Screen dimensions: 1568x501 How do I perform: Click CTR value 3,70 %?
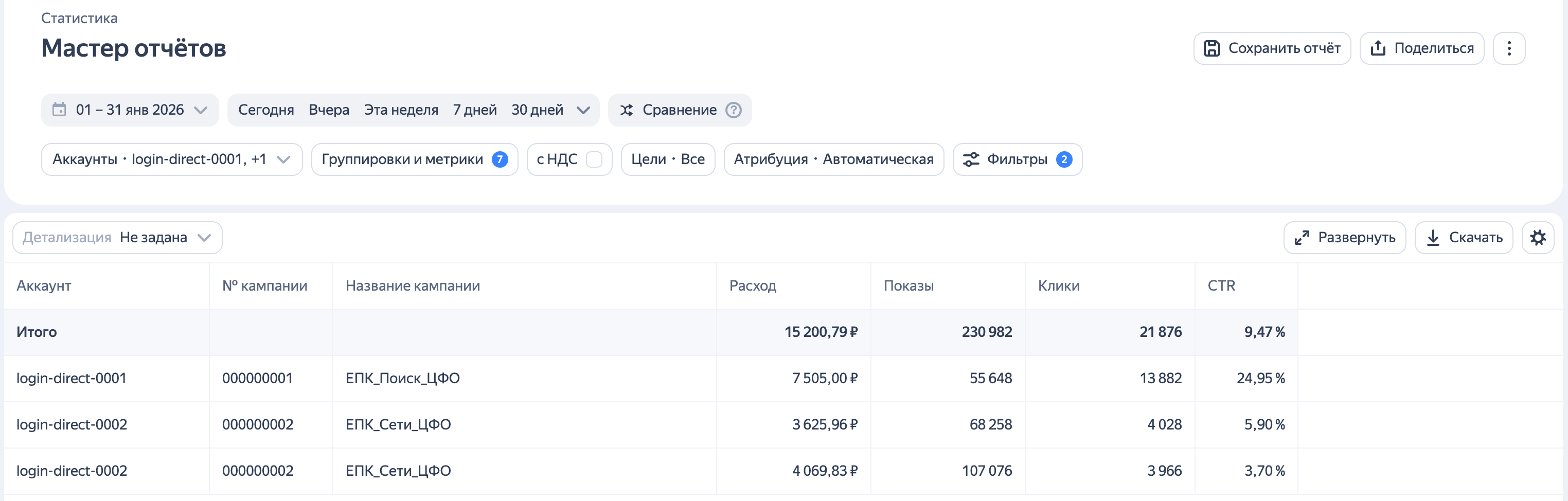click(x=1265, y=471)
